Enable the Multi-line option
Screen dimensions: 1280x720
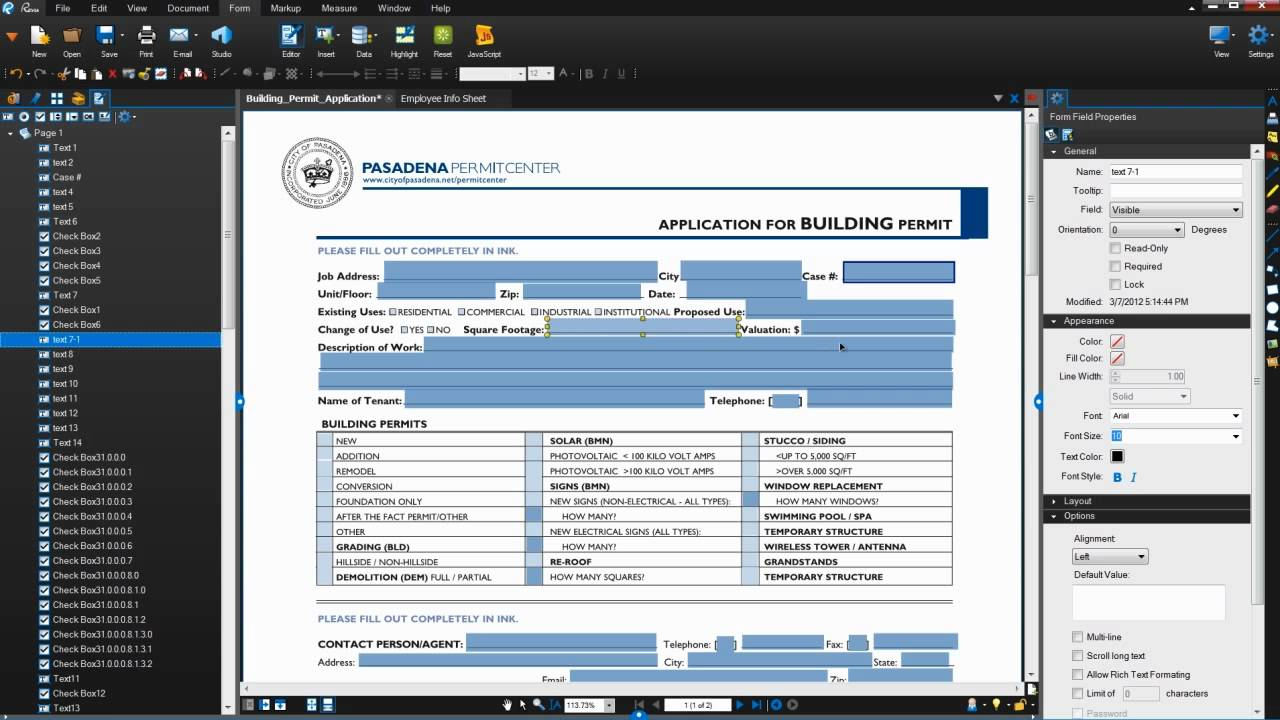coord(1077,637)
